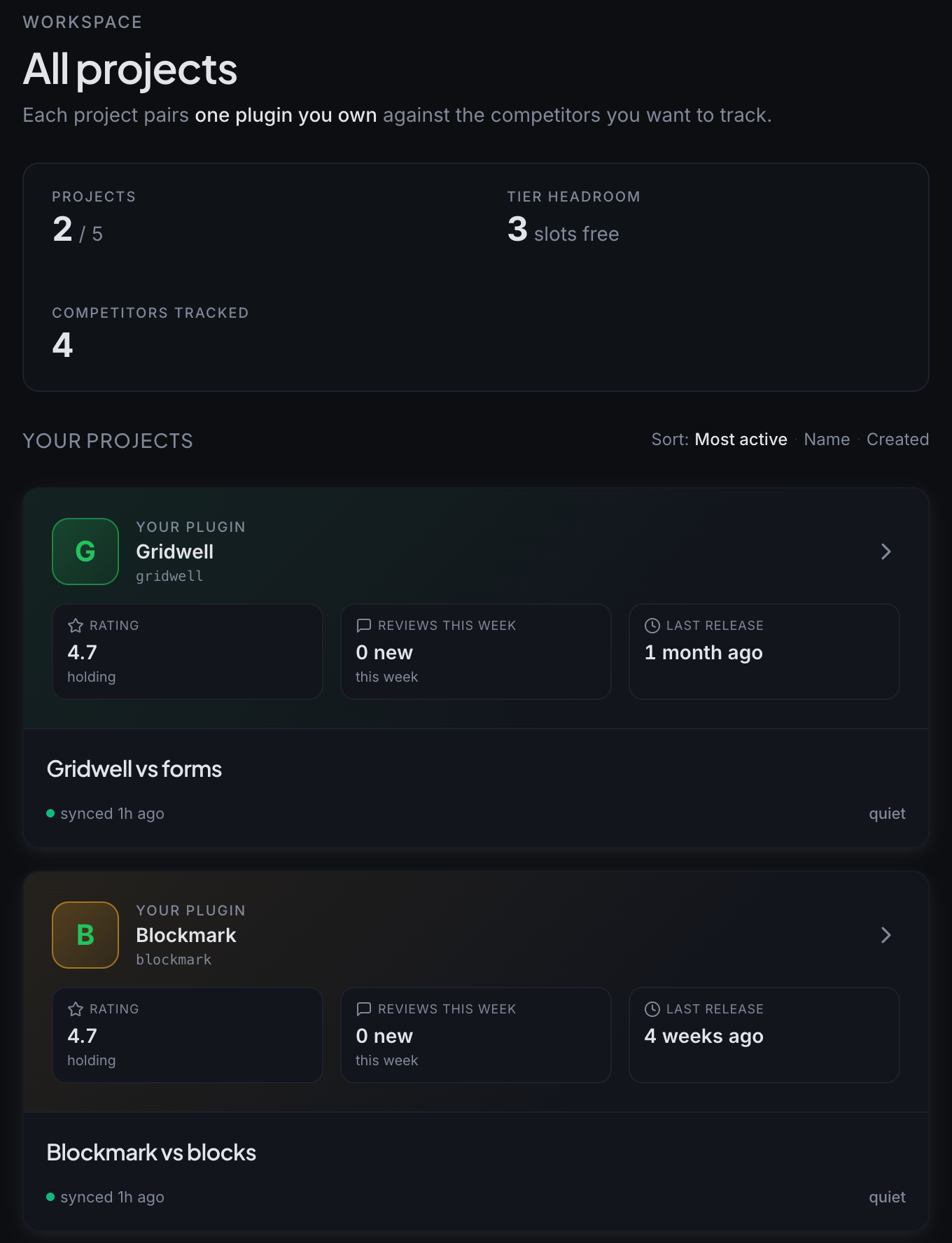Click the speech bubble icon in Gridwell's reviews card
952x1243 pixels.
(x=364, y=626)
